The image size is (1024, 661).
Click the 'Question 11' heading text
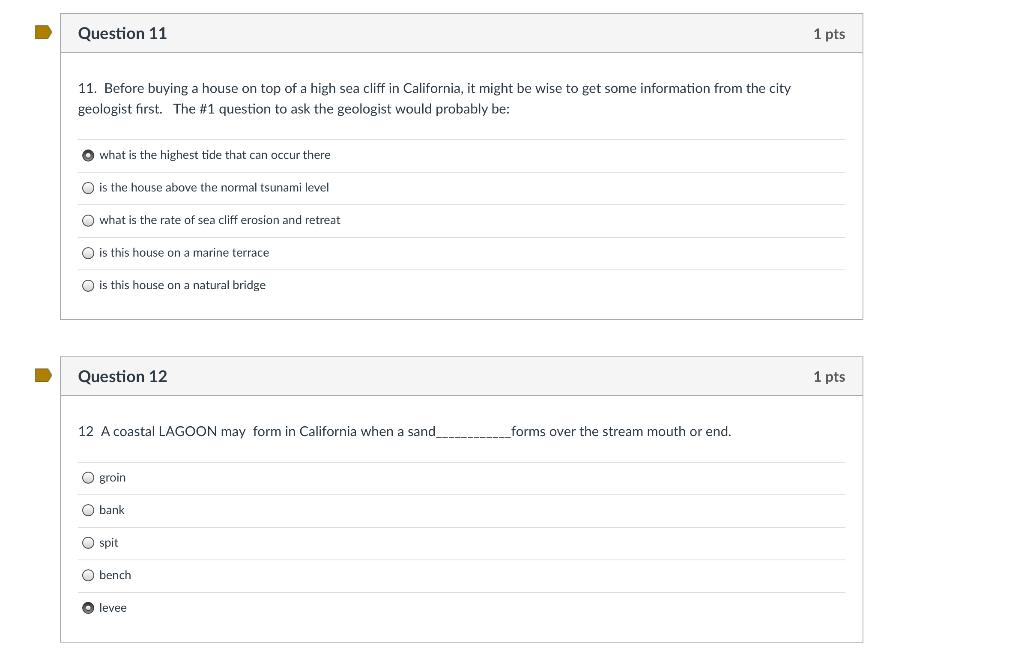coord(122,33)
